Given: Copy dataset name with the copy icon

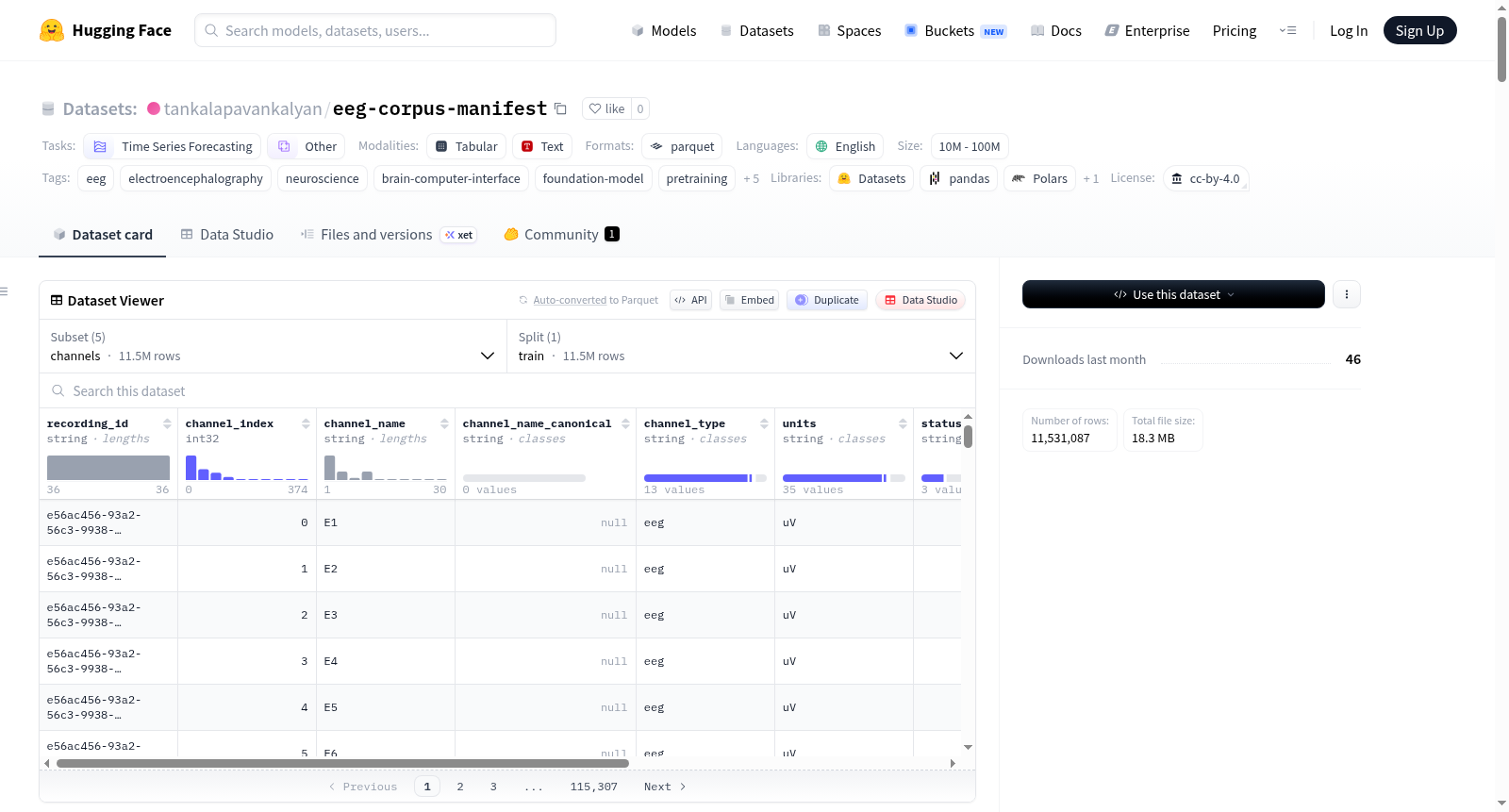Looking at the screenshot, I should [x=560, y=108].
